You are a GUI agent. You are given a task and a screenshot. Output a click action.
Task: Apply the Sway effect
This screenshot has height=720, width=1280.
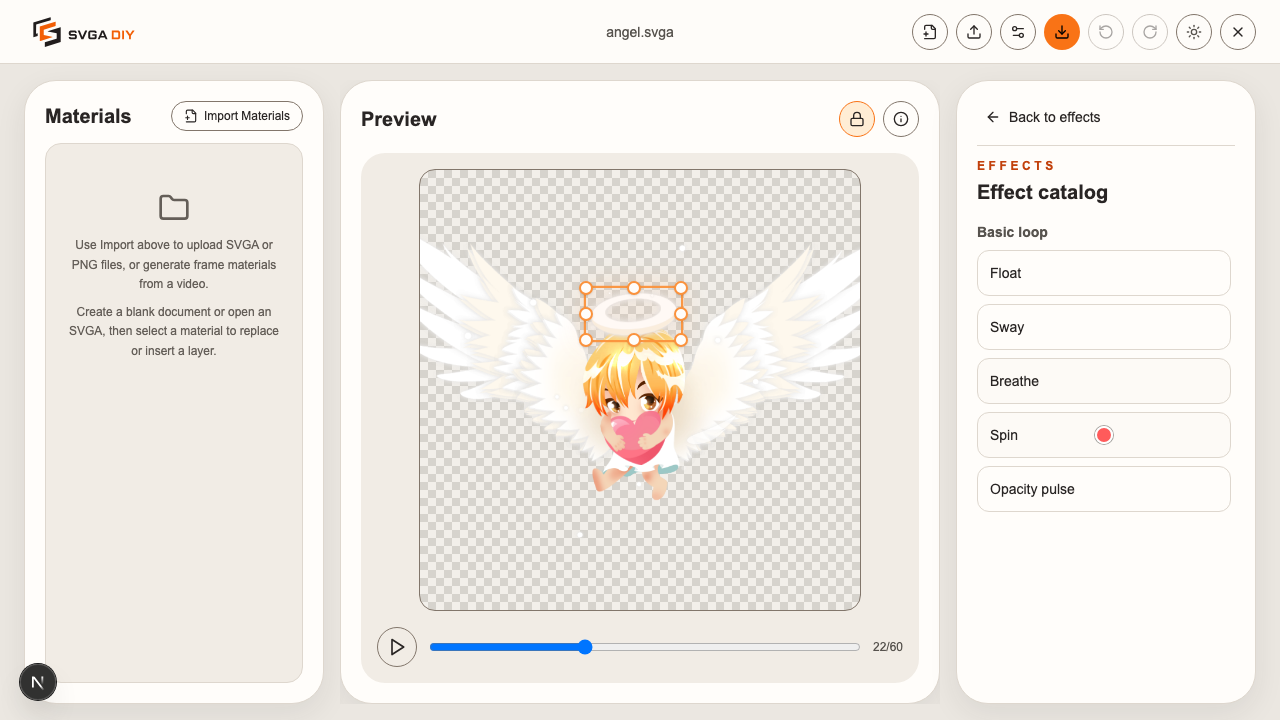tap(1104, 327)
